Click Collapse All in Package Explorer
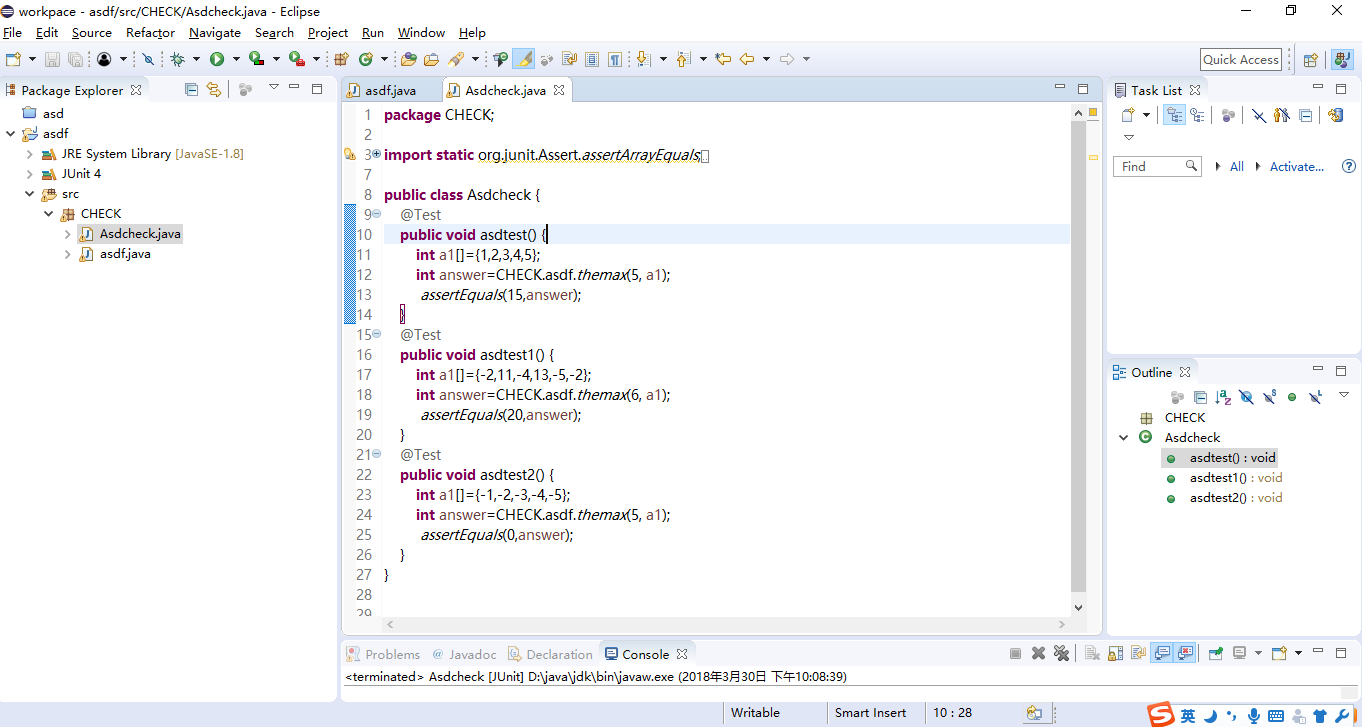The width and height of the screenshot is (1362, 727). click(x=192, y=89)
